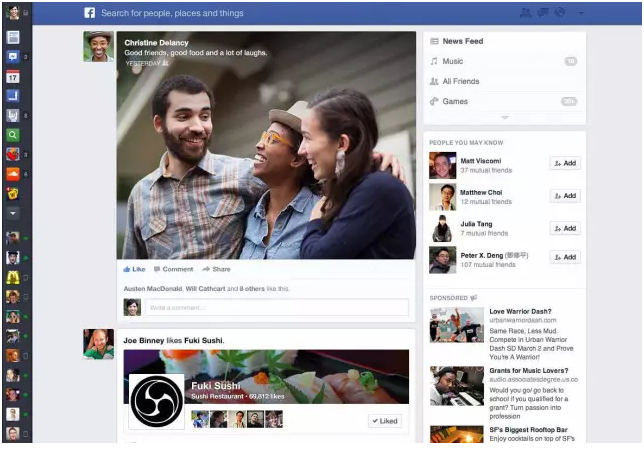Open Joe Binney's avatar beside the post
This screenshot has width=644, height=463.
click(x=99, y=344)
